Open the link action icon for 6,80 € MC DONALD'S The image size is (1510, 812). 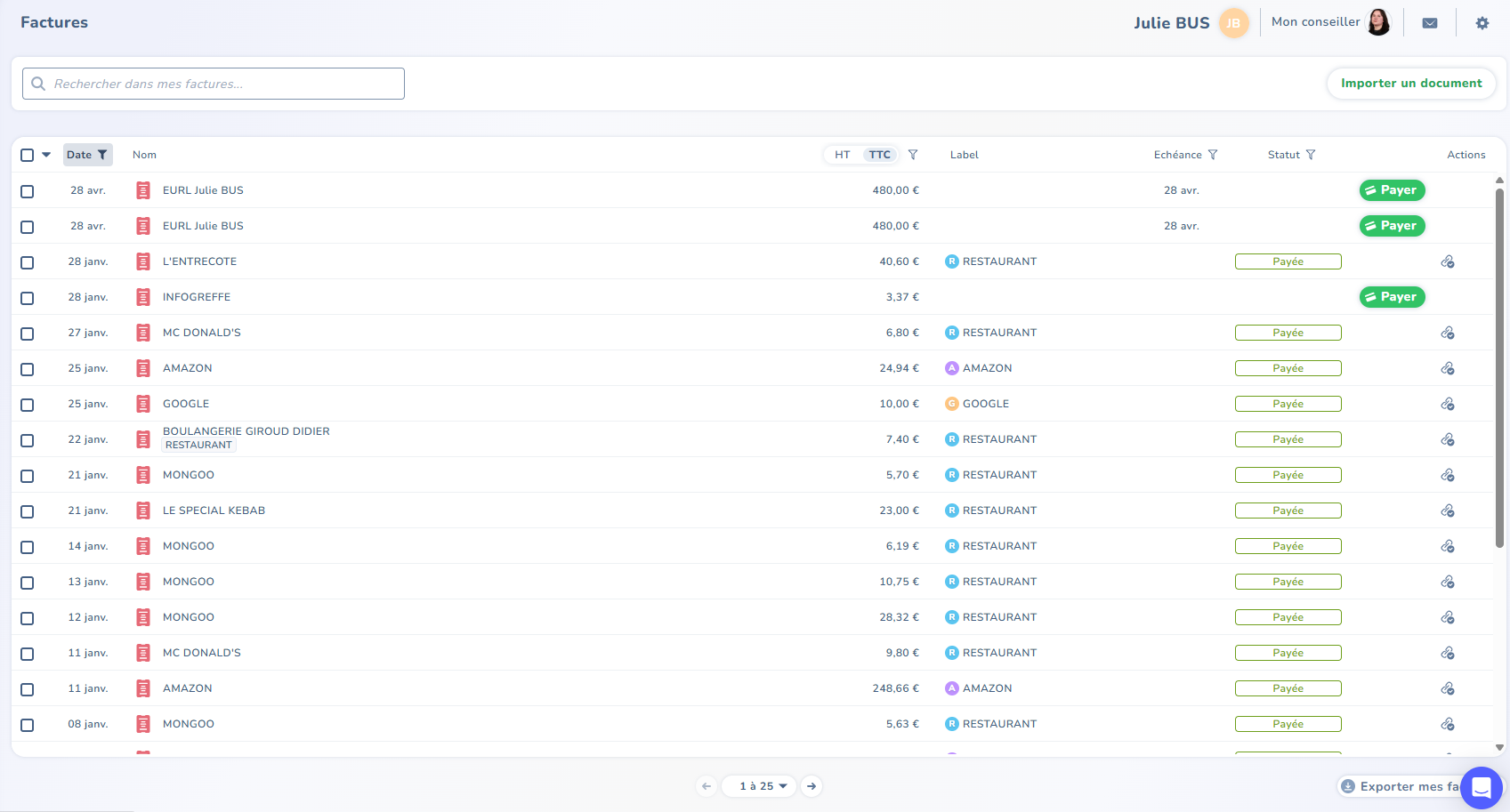tap(1448, 333)
